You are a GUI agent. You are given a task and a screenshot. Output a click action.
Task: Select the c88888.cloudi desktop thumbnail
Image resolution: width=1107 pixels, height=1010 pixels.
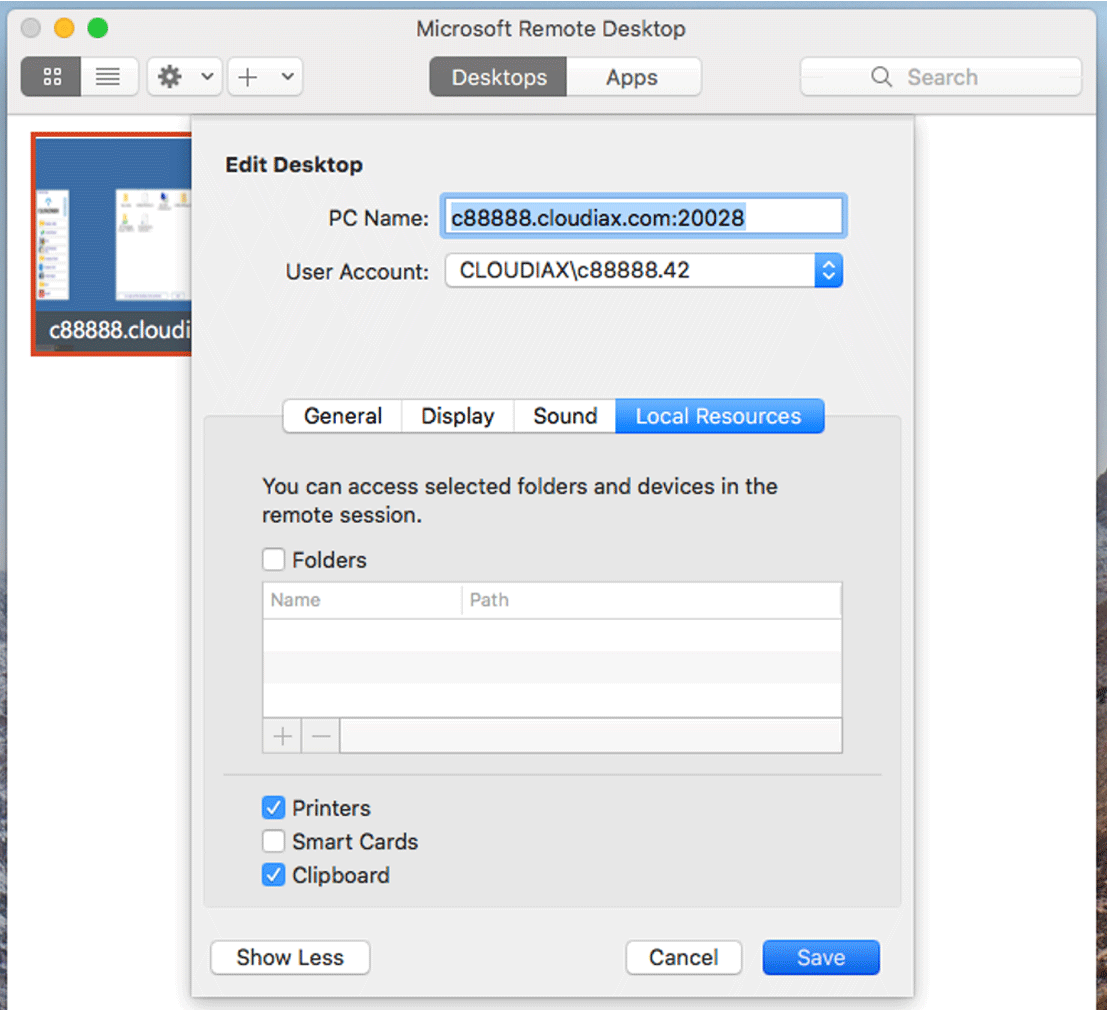pyautogui.click(x=113, y=244)
